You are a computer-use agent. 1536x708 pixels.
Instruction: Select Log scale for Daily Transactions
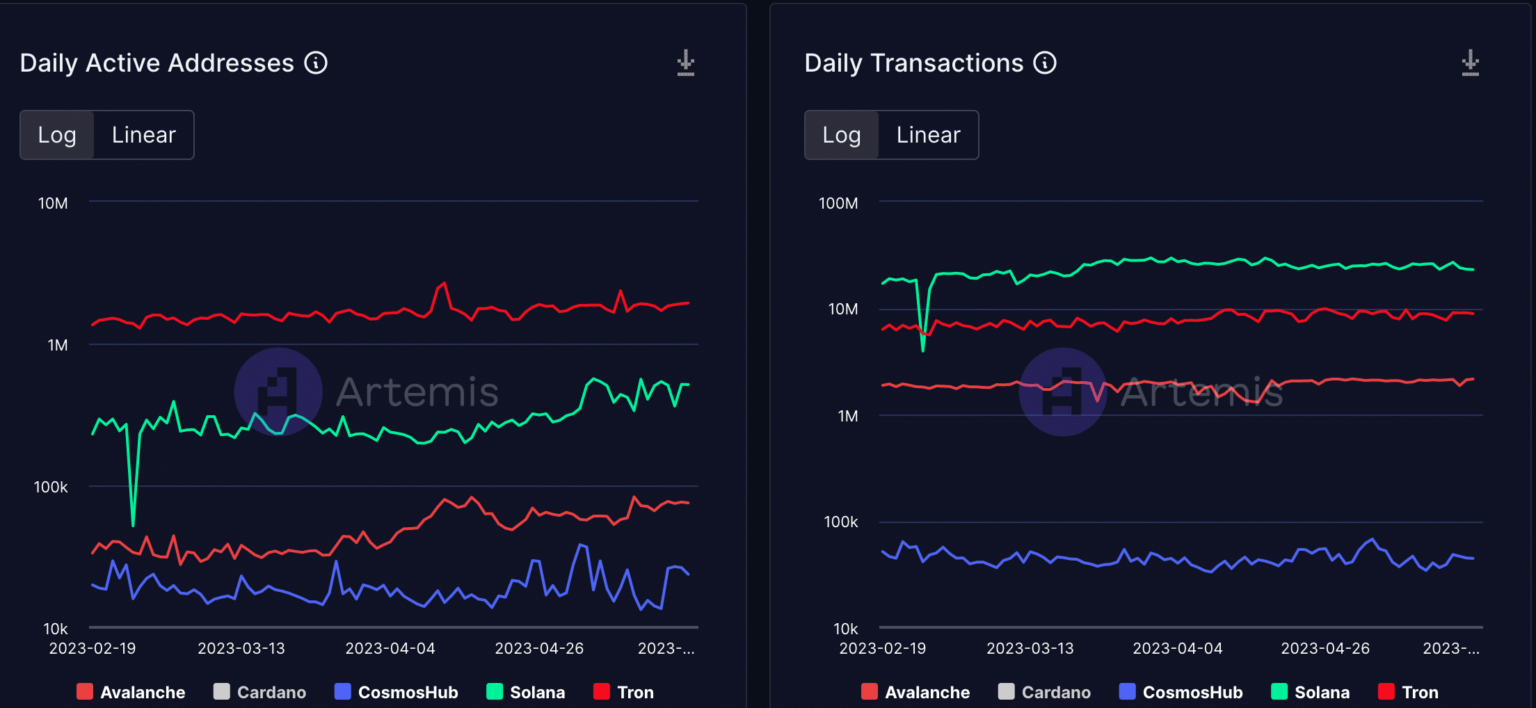pos(841,135)
